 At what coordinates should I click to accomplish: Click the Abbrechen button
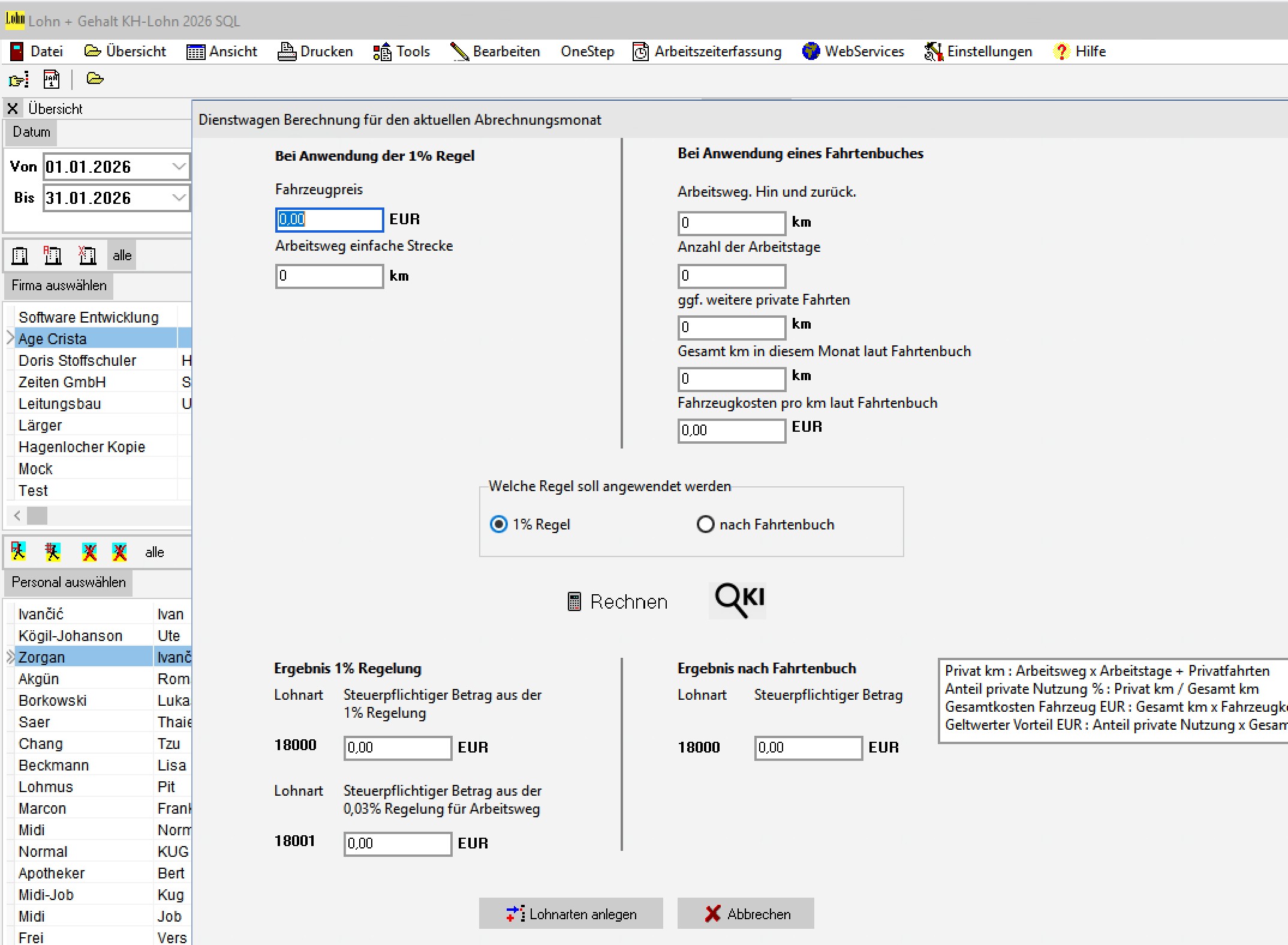point(746,914)
